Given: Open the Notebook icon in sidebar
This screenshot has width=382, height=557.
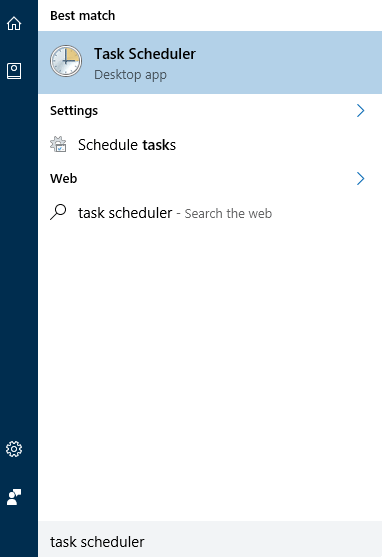Looking at the screenshot, I should coord(14,71).
